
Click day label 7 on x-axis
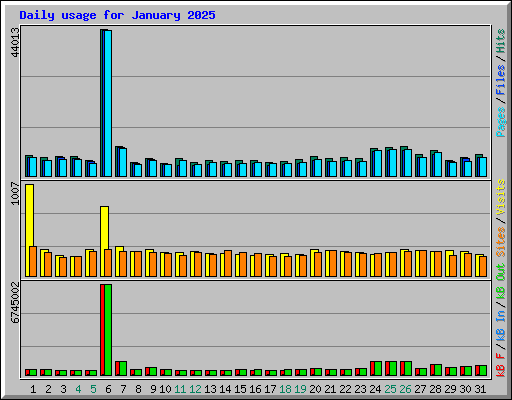point(123,389)
